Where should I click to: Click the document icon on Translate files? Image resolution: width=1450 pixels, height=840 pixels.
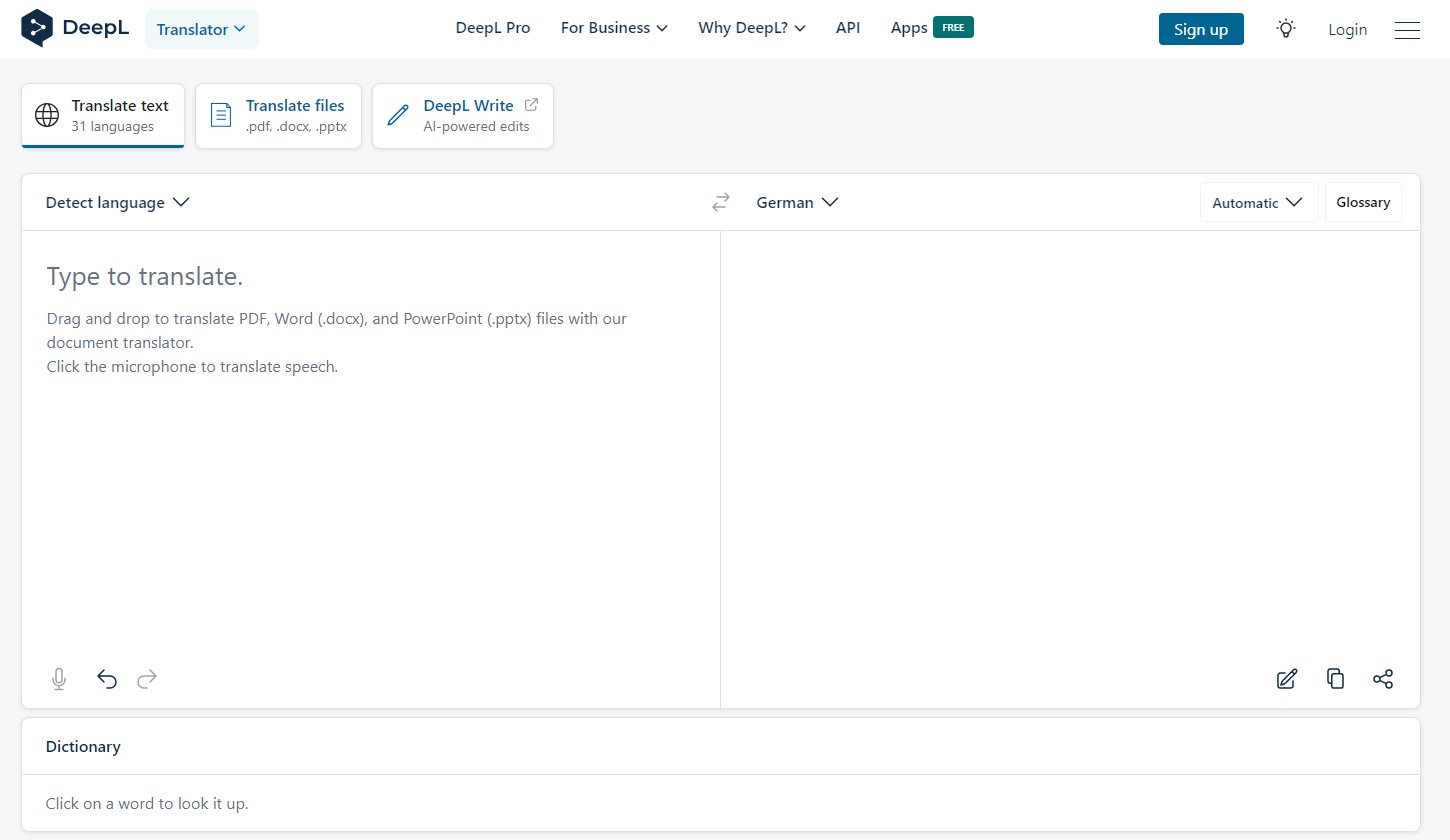pyautogui.click(x=221, y=115)
